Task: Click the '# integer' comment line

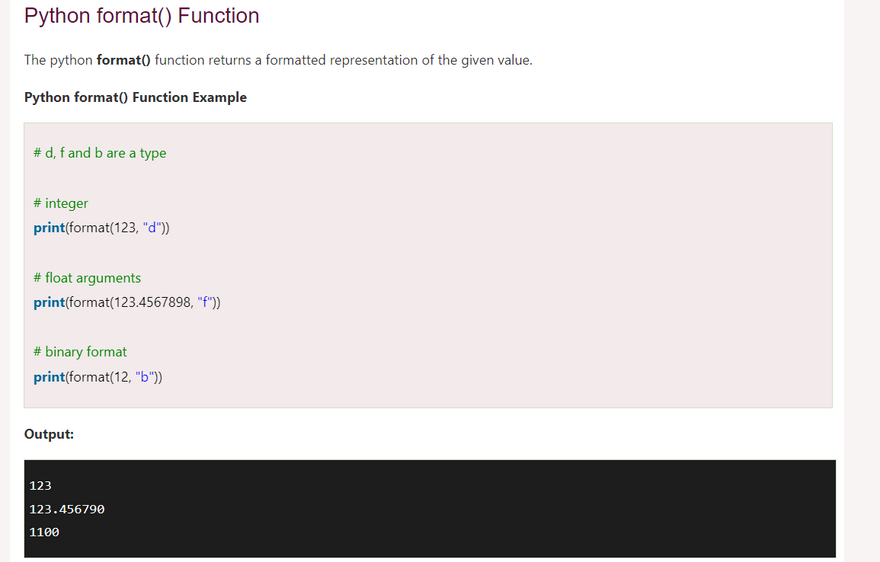Action: coord(61,203)
